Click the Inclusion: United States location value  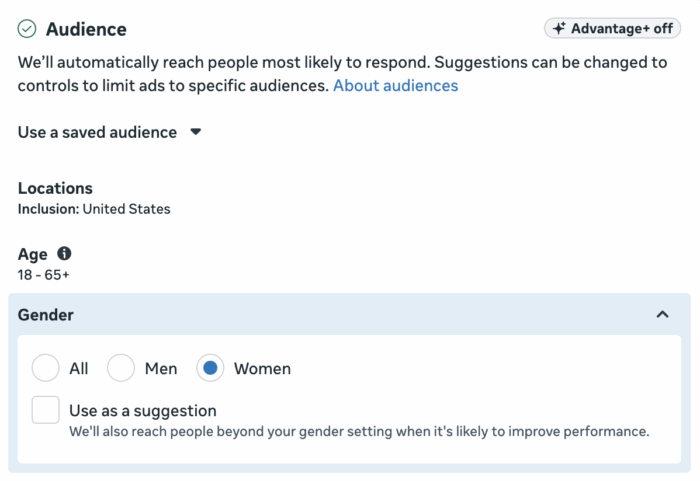tap(94, 209)
